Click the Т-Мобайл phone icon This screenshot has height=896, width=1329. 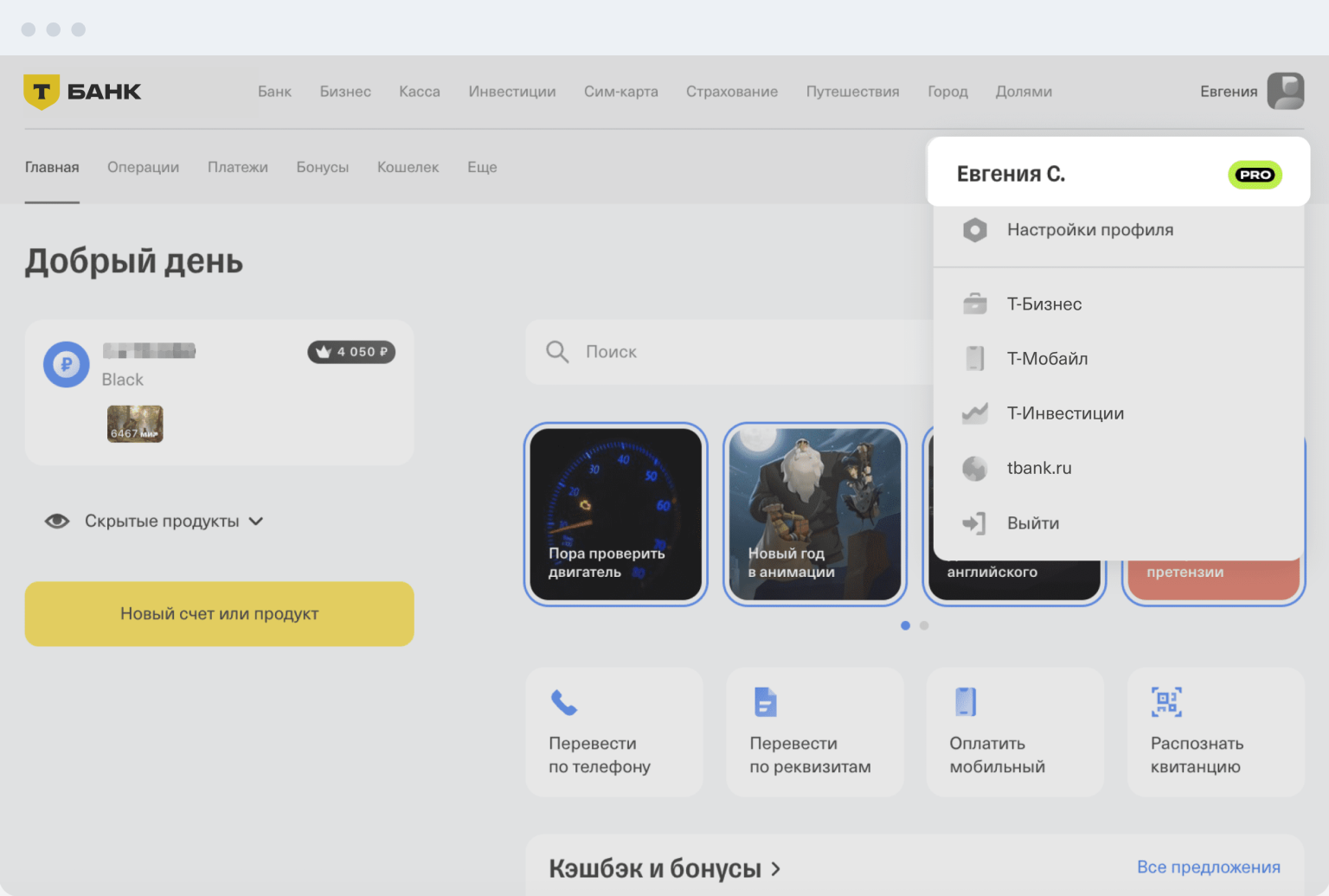(x=974, y=358)
